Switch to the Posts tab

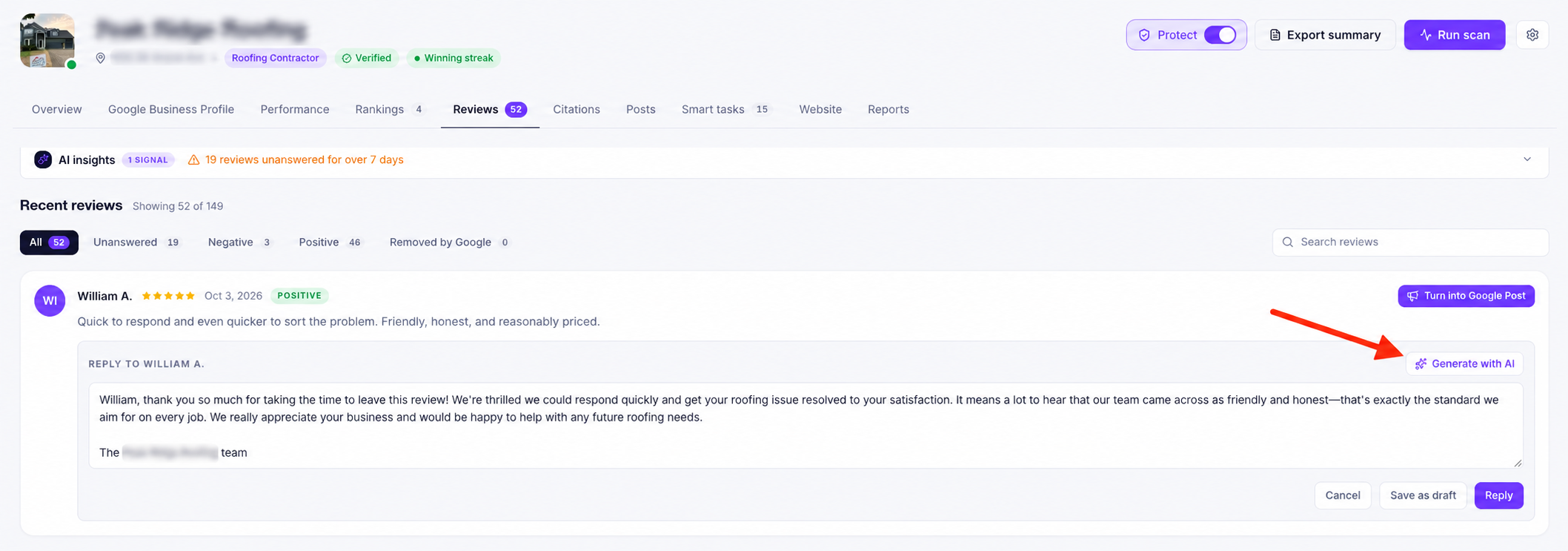[641, 109]
